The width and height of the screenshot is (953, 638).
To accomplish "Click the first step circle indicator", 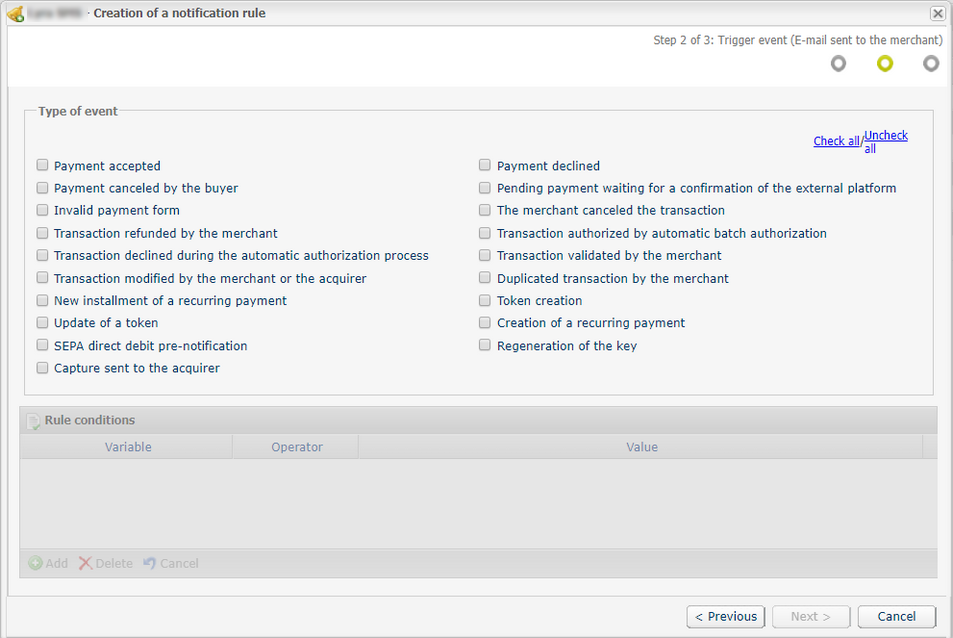I will [838, 63].
